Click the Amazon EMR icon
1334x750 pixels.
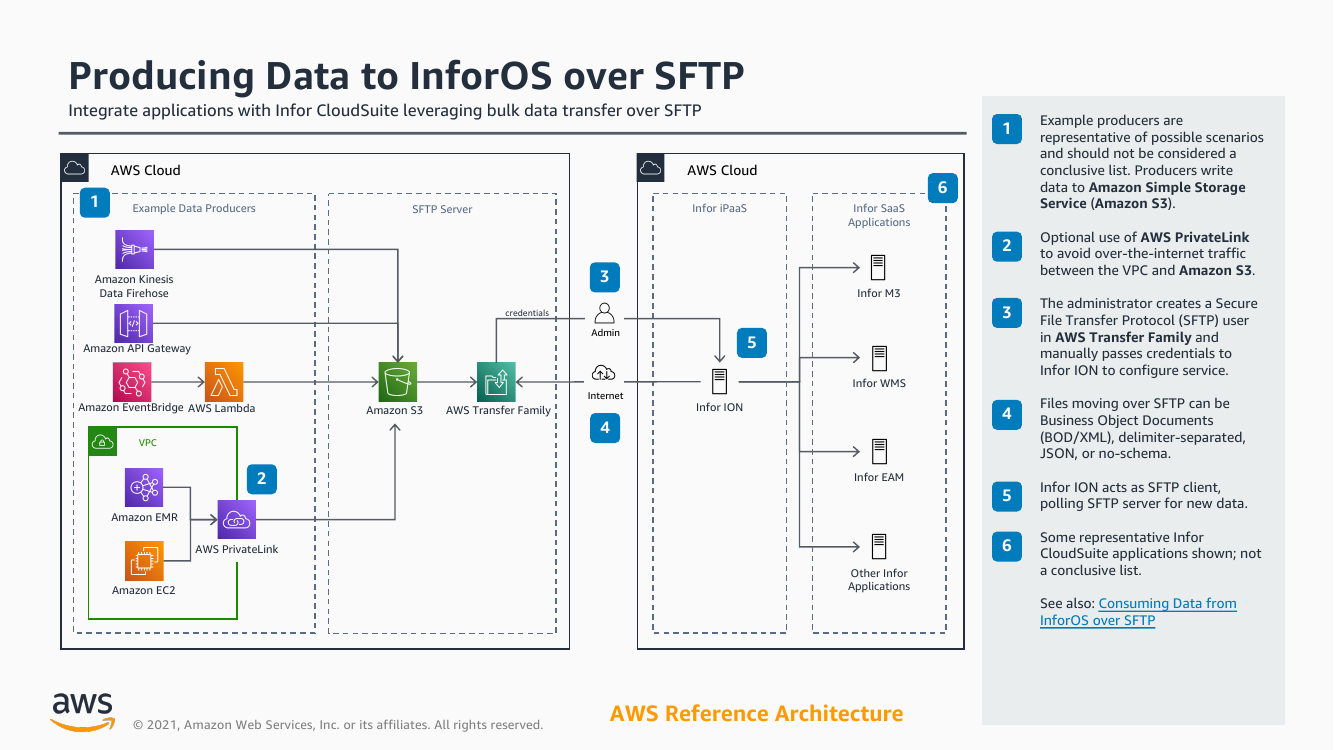click(x=144, y=487)
